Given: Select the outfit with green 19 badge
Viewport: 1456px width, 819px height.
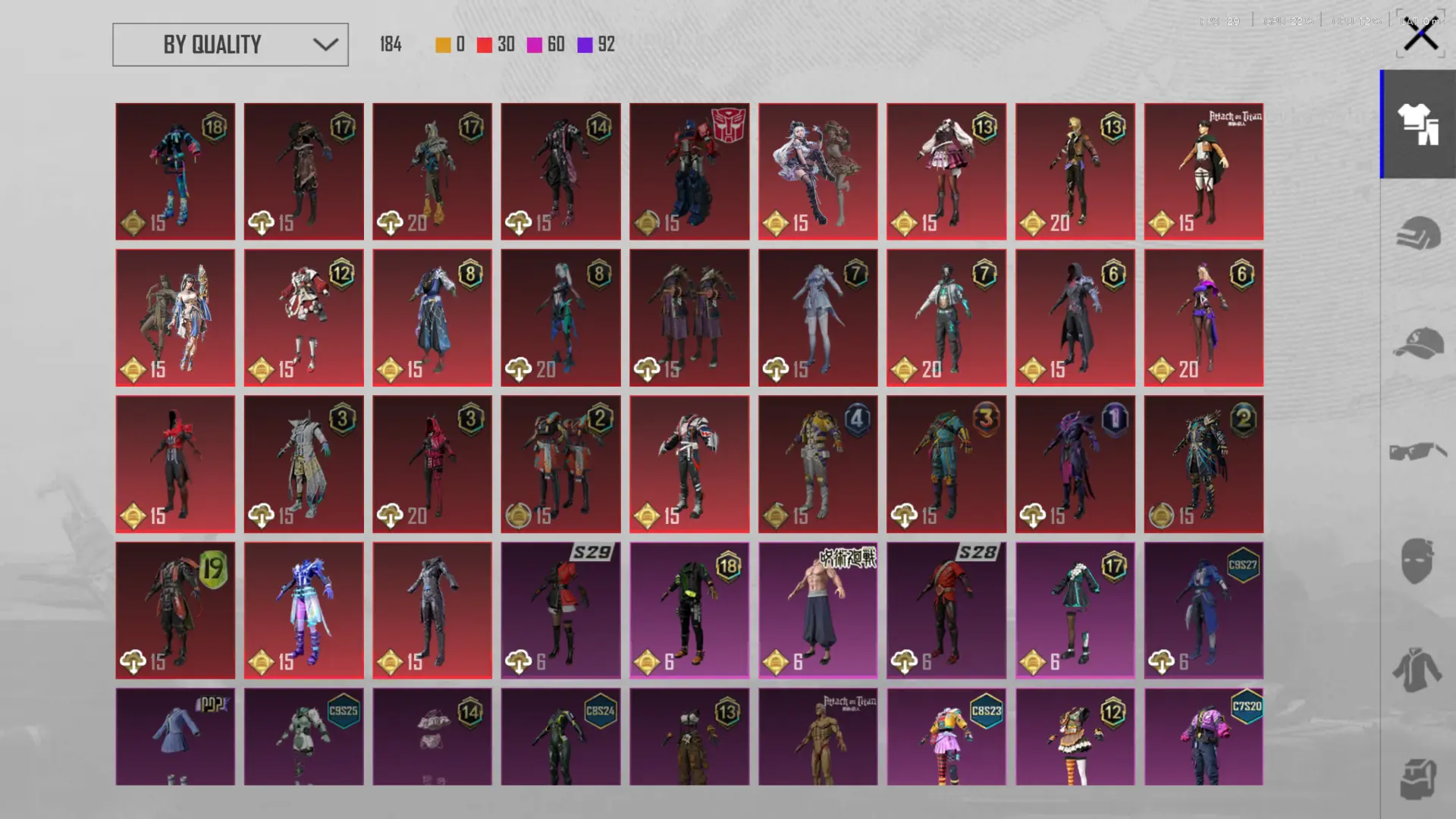Looking at the screenshot, I should click(175, 610).
